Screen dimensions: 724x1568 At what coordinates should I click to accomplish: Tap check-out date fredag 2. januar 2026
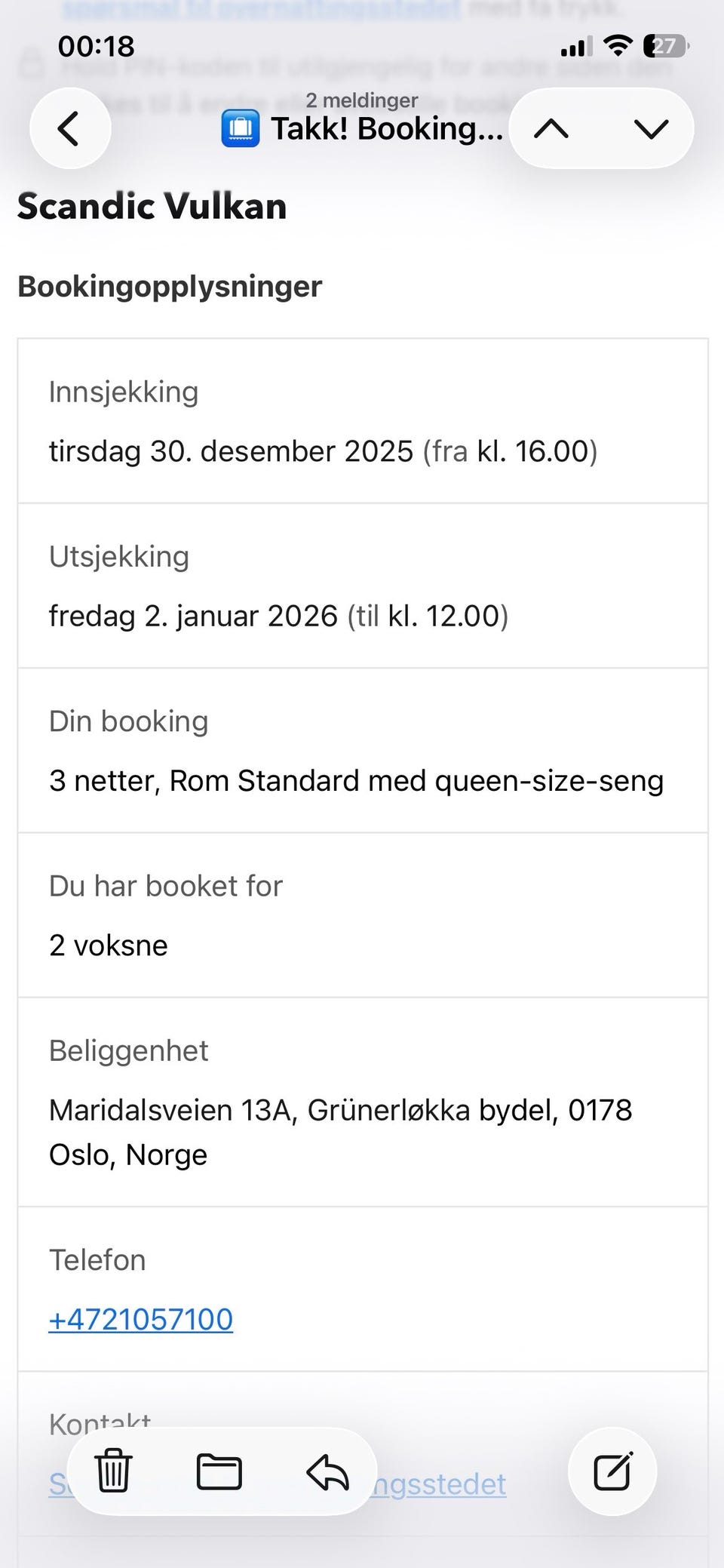point(194,616)
